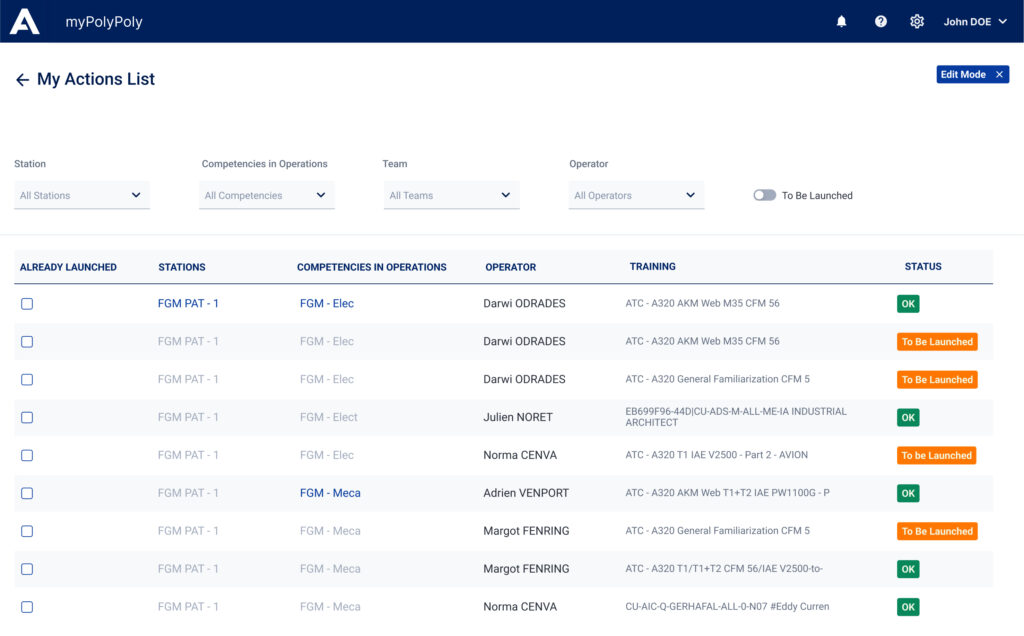Open the All Teams dropdown
1024x636 pixels.
pyautogui.click(x=451, y=196)
